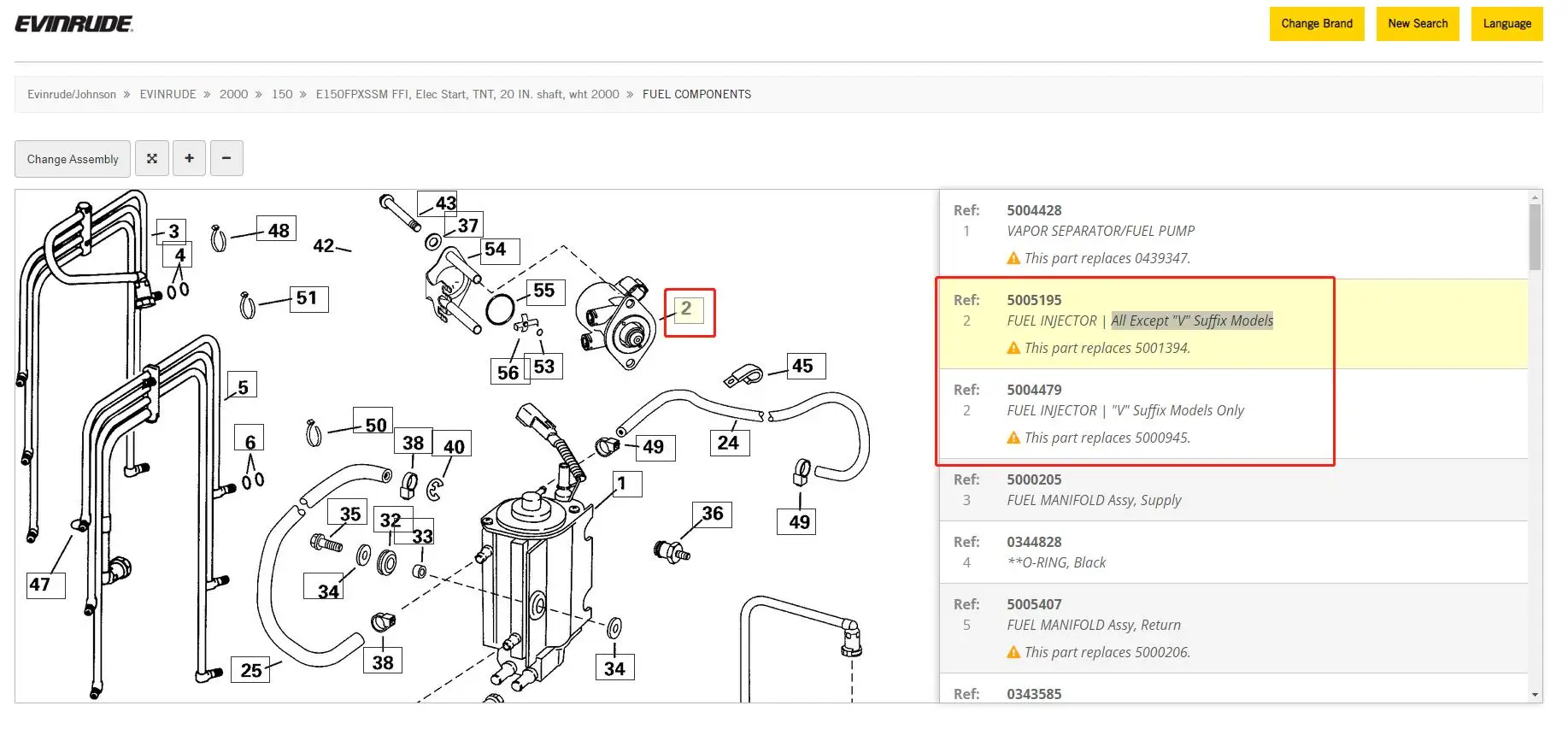
Task: Open the Change Brand button
Action: click(1317, 24)
